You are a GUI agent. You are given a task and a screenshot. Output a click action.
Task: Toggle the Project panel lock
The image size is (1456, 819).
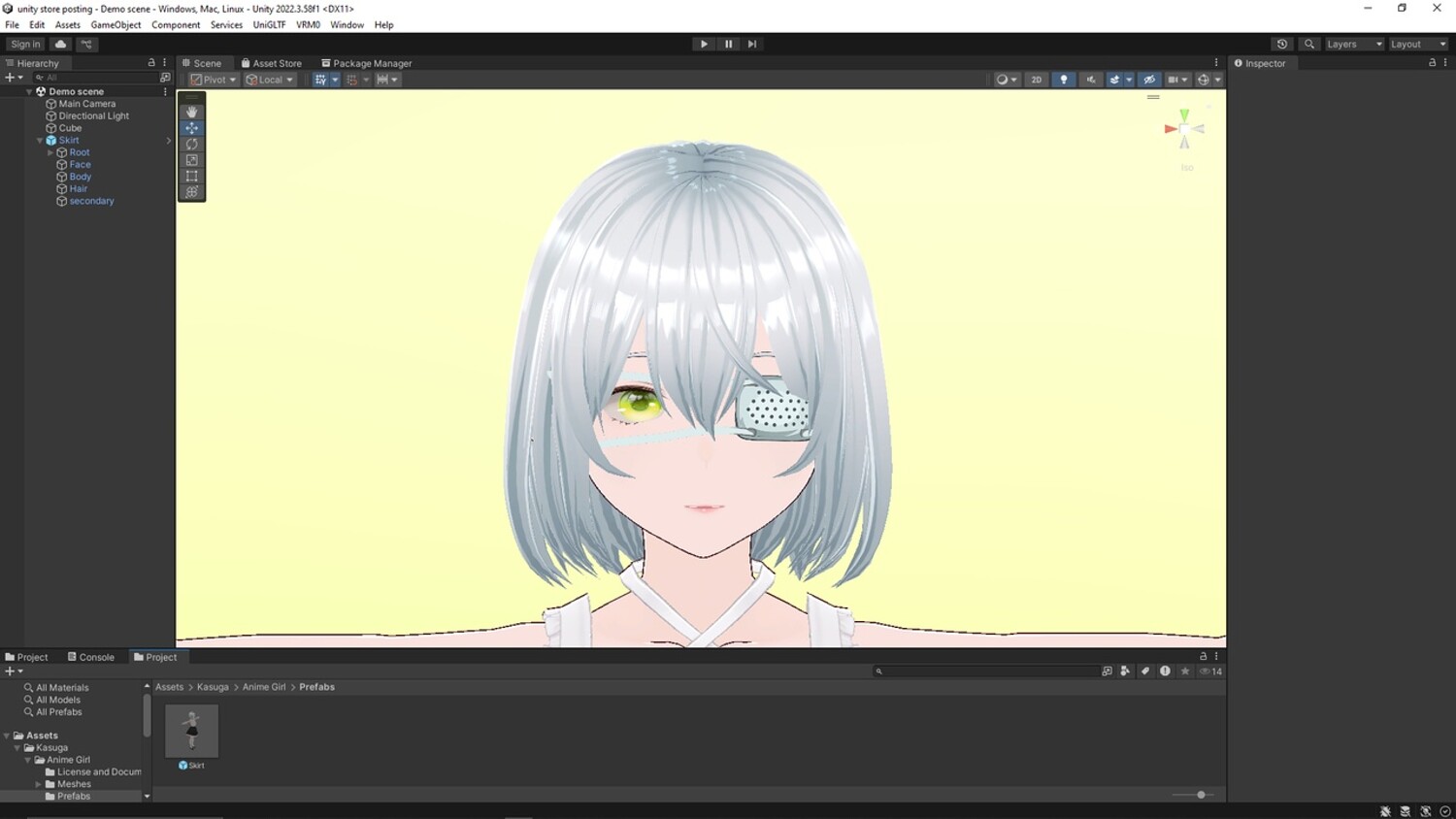(x=1204, y=656)
